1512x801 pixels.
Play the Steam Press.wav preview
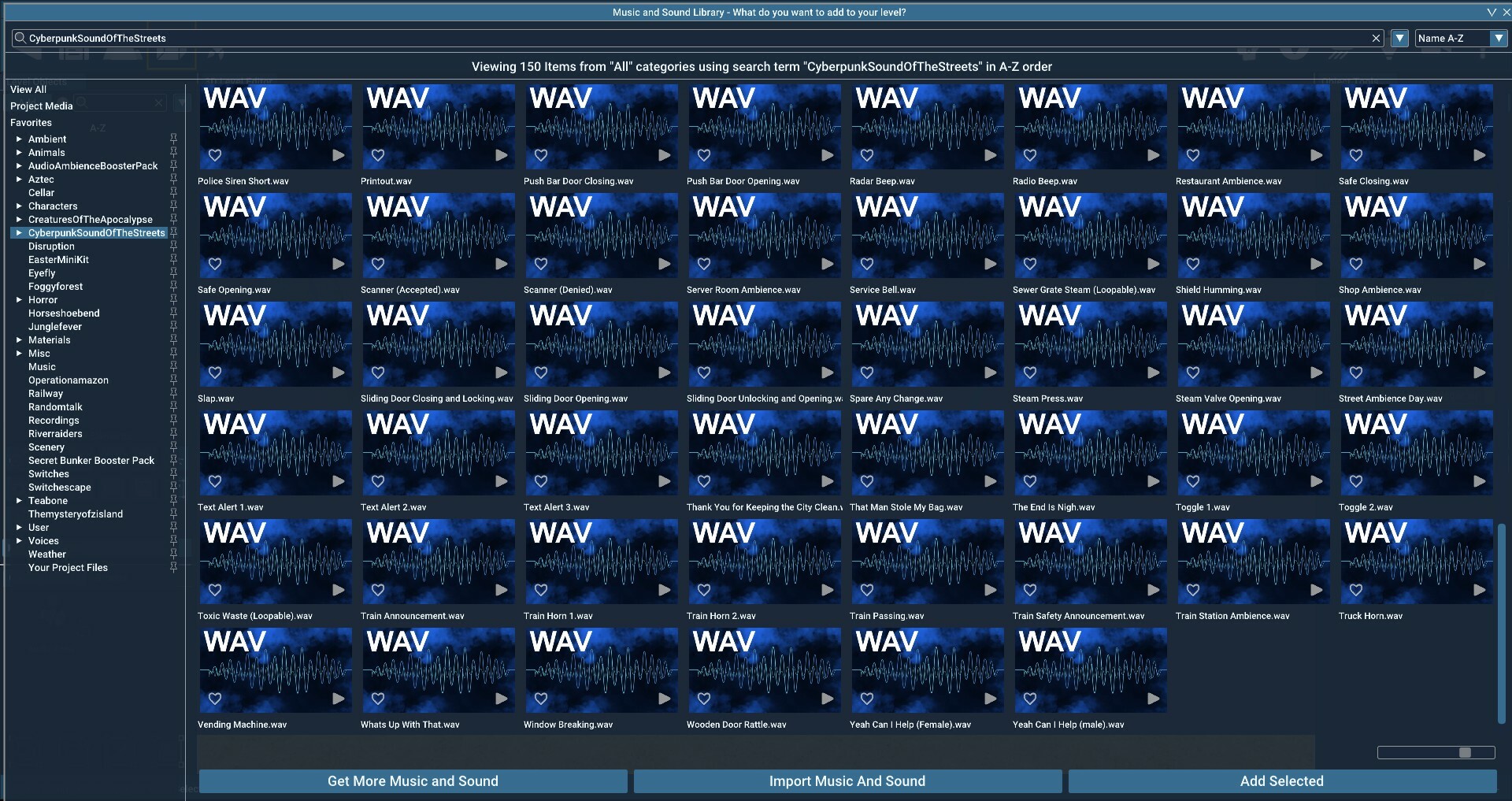click(x=1154, y=373)
